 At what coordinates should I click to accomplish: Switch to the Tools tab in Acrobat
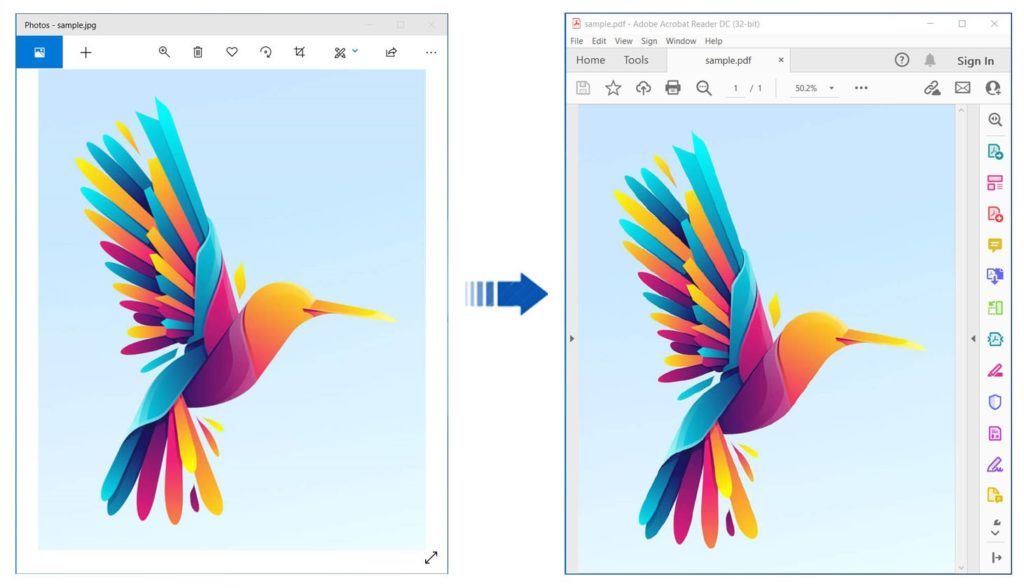(x=637, y=60)
